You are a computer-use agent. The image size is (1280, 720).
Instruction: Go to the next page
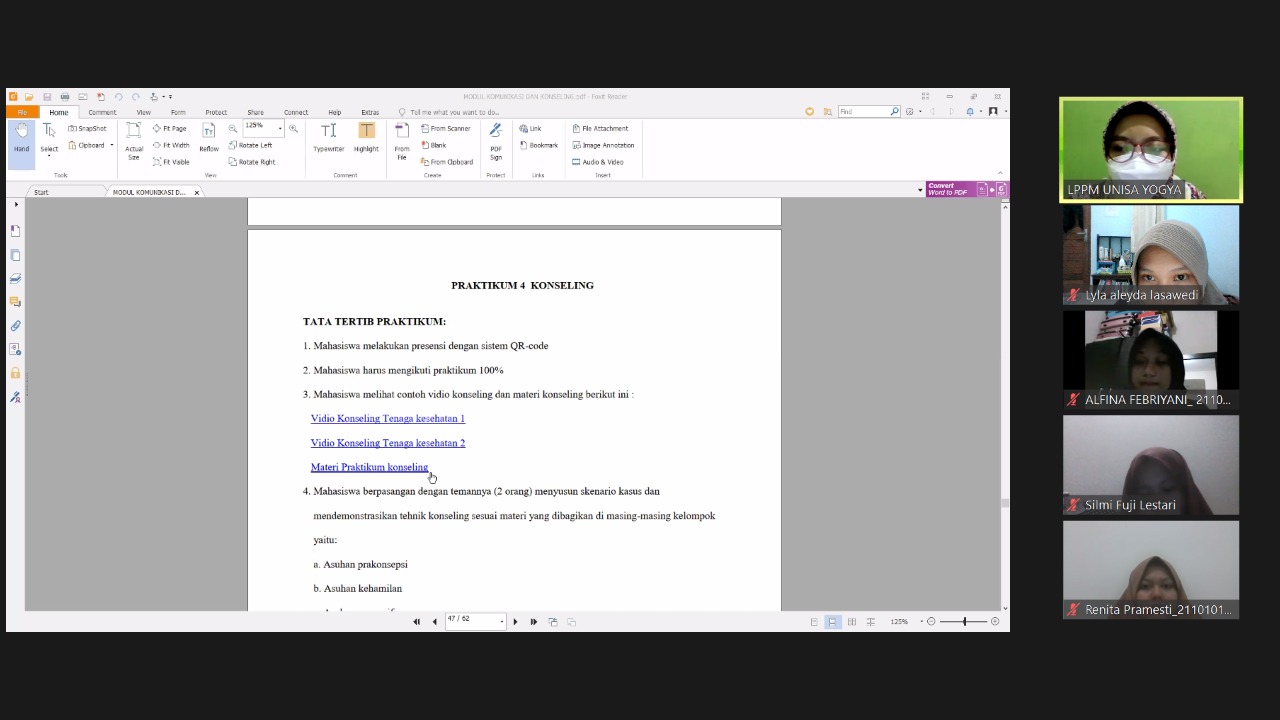(515, 621)
